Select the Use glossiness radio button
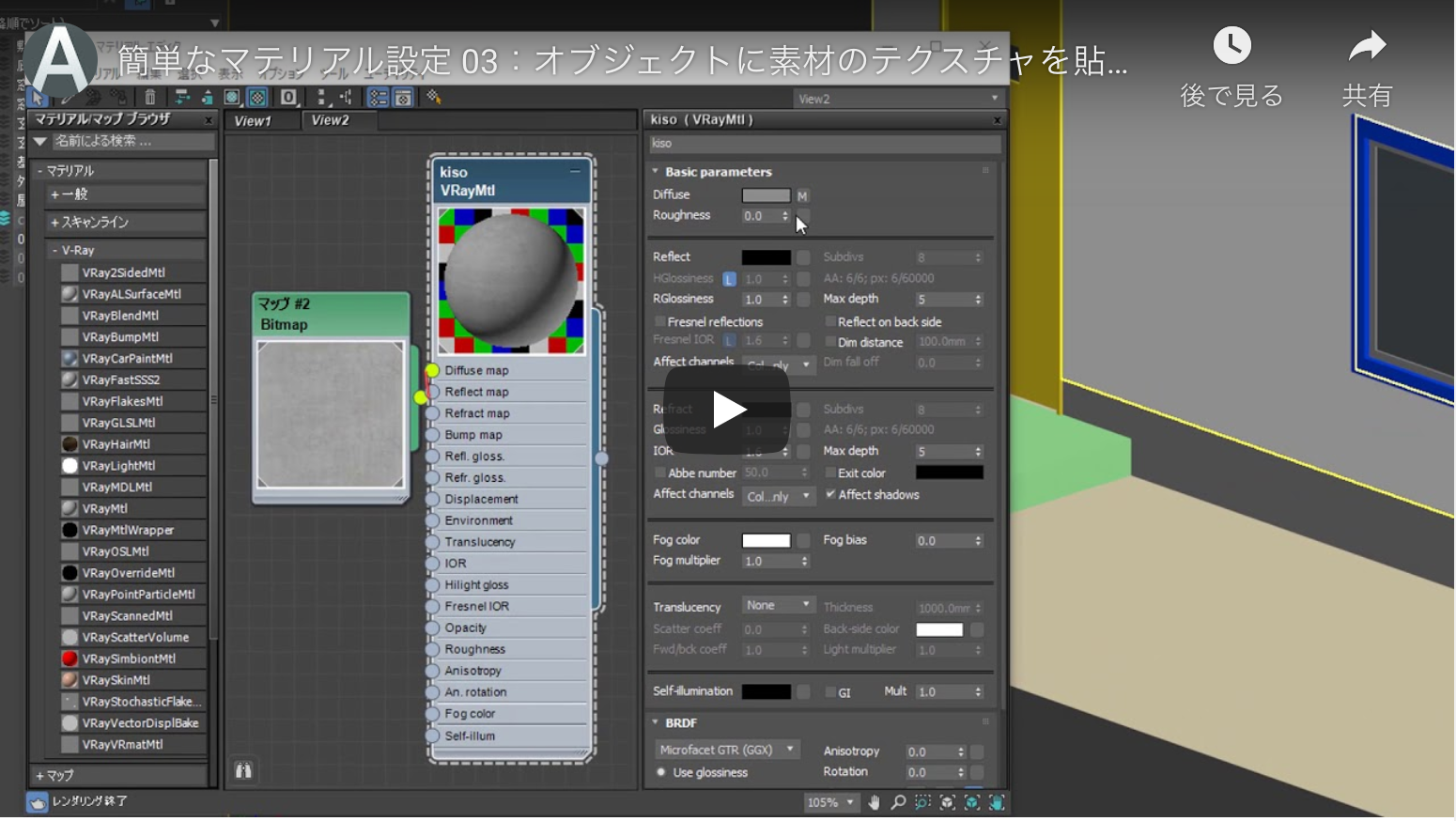The image size is (1456, 821). point(661,772)
